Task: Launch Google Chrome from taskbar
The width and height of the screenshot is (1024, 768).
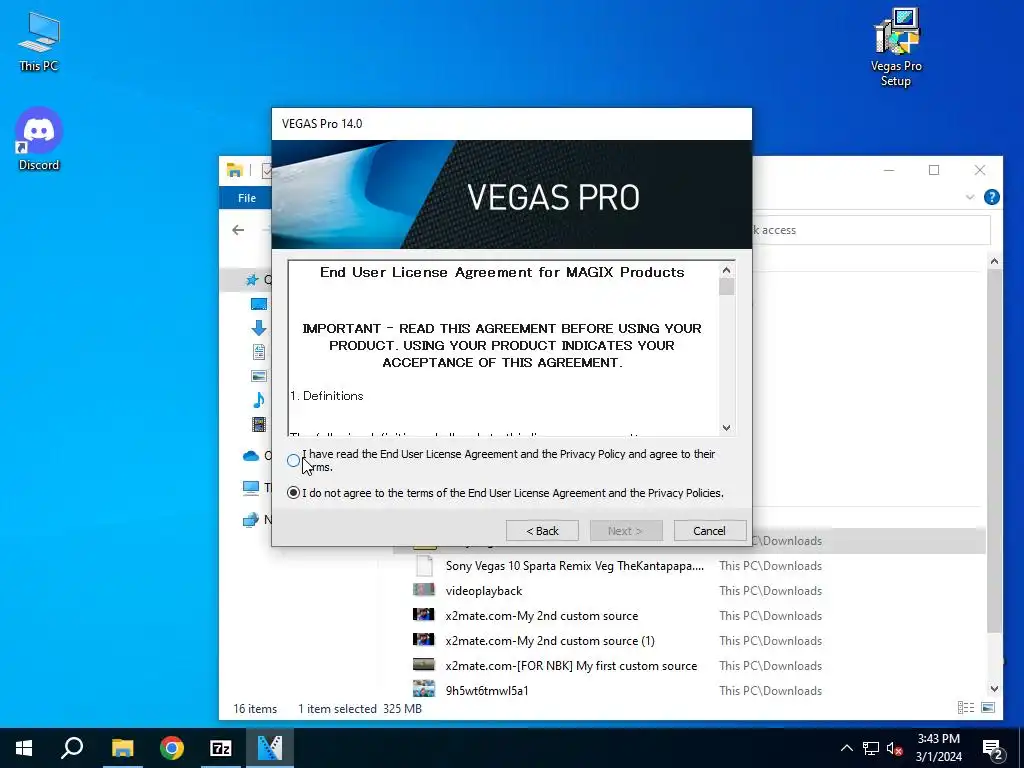Action: point(172,748)
